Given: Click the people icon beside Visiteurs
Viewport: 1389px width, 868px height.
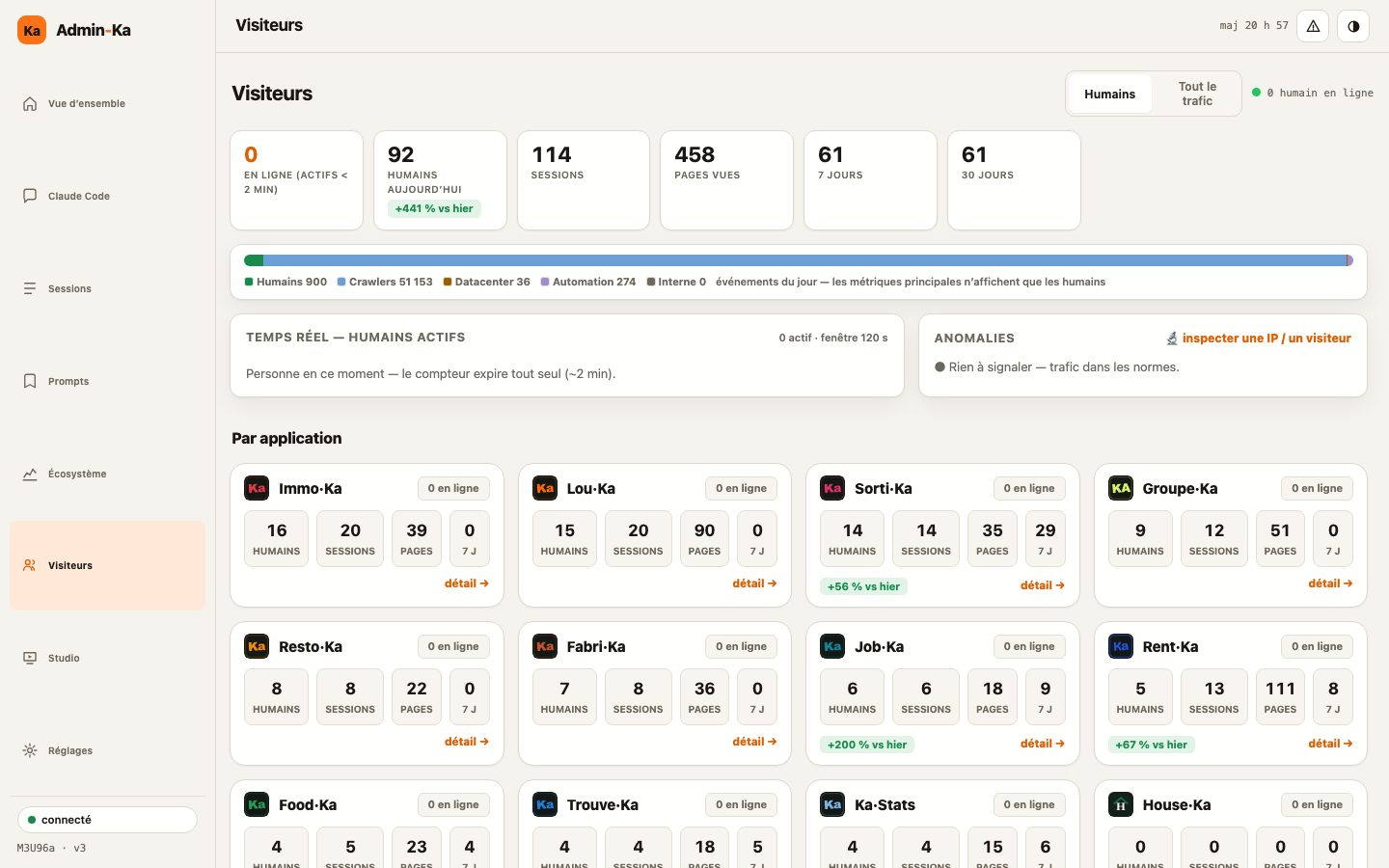Looking at the screenshot, I should (x=30, y=565).
